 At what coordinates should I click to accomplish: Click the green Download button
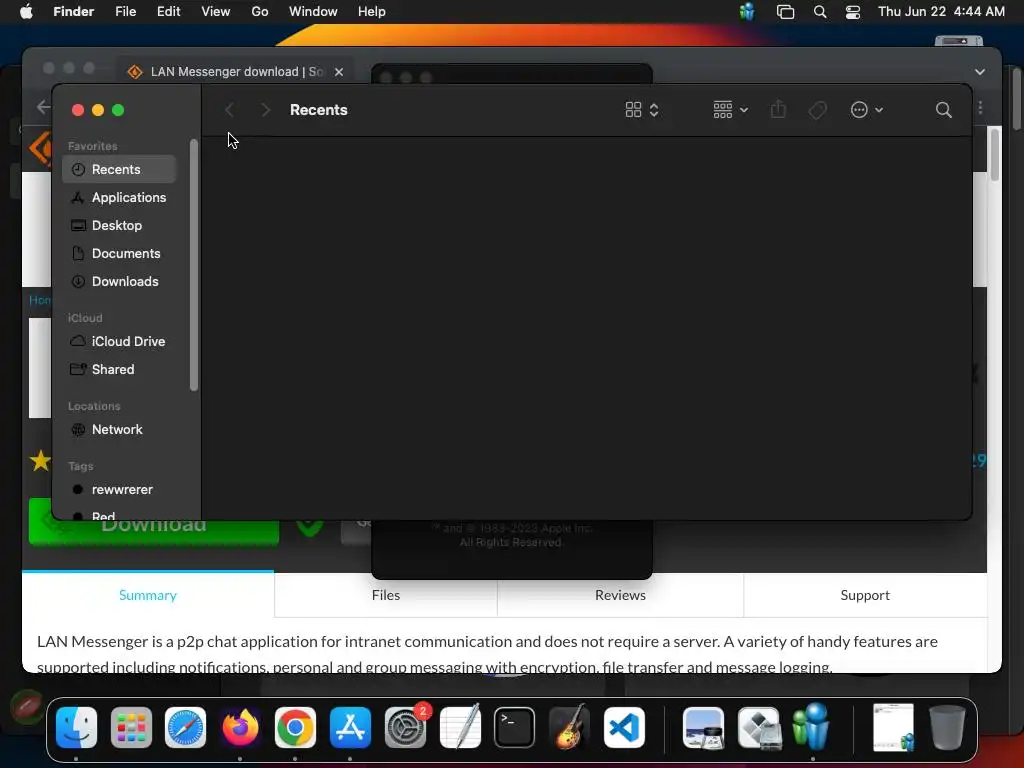coord(153,523)
